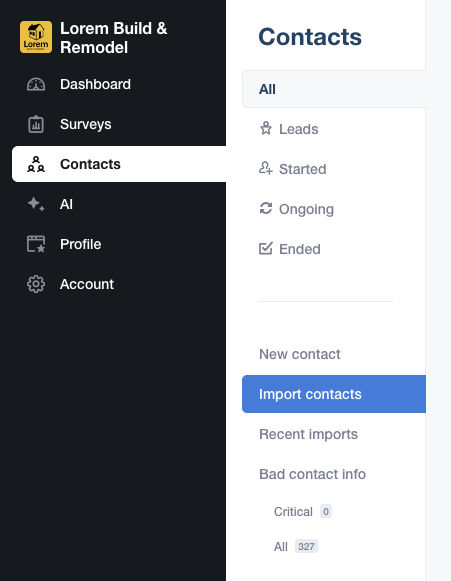Viewport: 451px width, 581px height.
Task: Open the New contact link
Action: click(299, 354)
